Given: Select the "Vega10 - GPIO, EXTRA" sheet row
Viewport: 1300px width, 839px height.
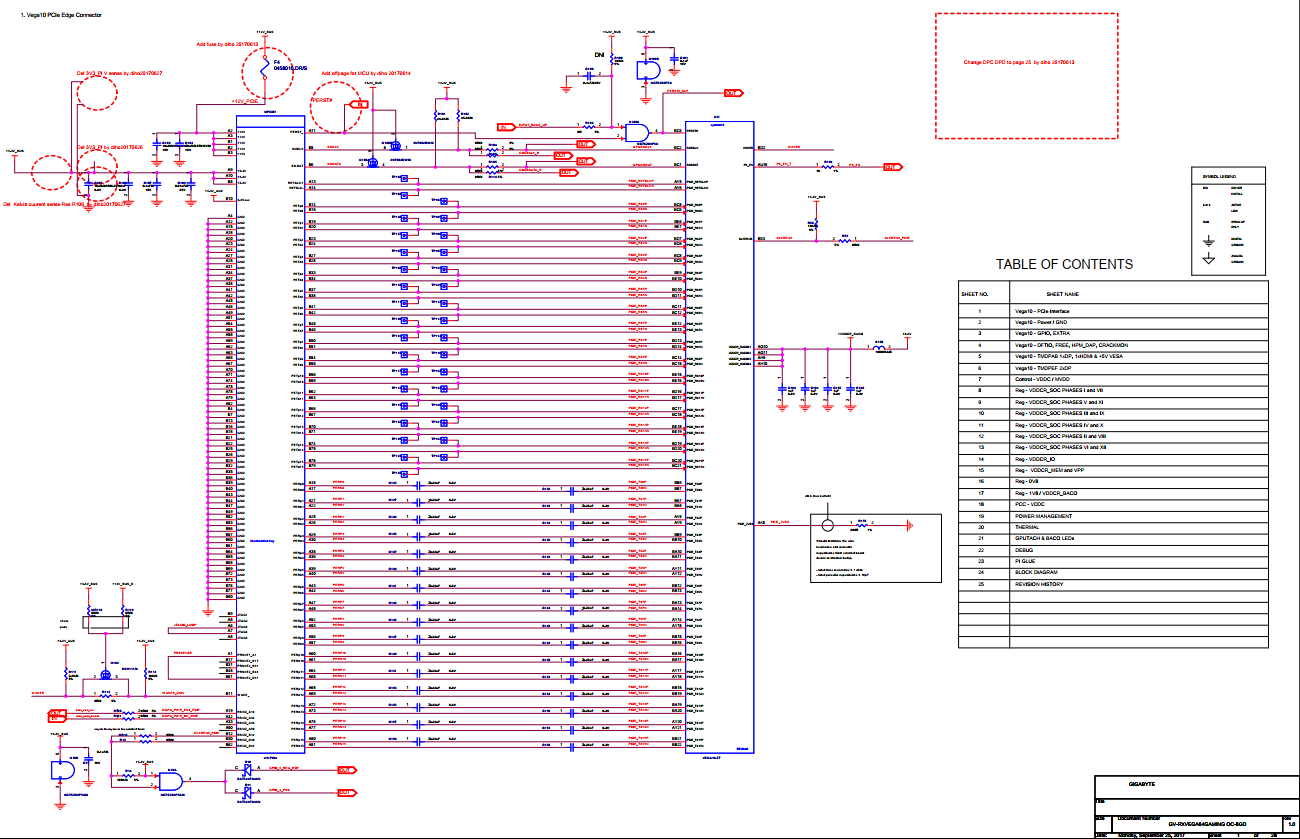Looking at the screenshot, I should tap(1113, 334).
